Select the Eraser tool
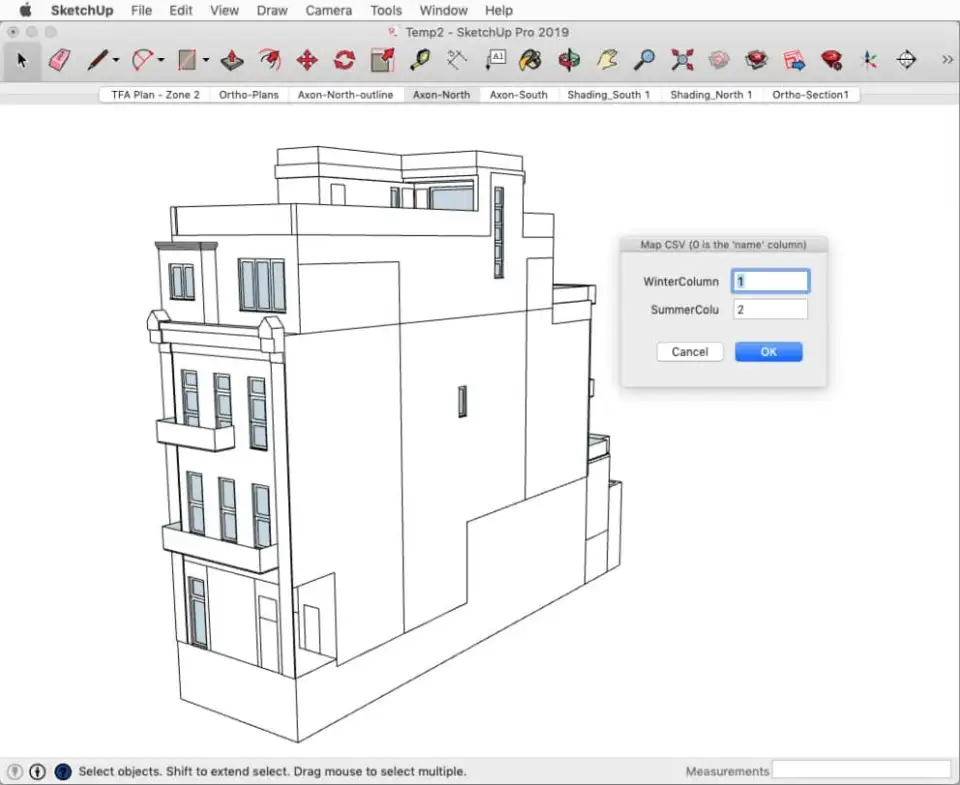 tap(59, 61)
